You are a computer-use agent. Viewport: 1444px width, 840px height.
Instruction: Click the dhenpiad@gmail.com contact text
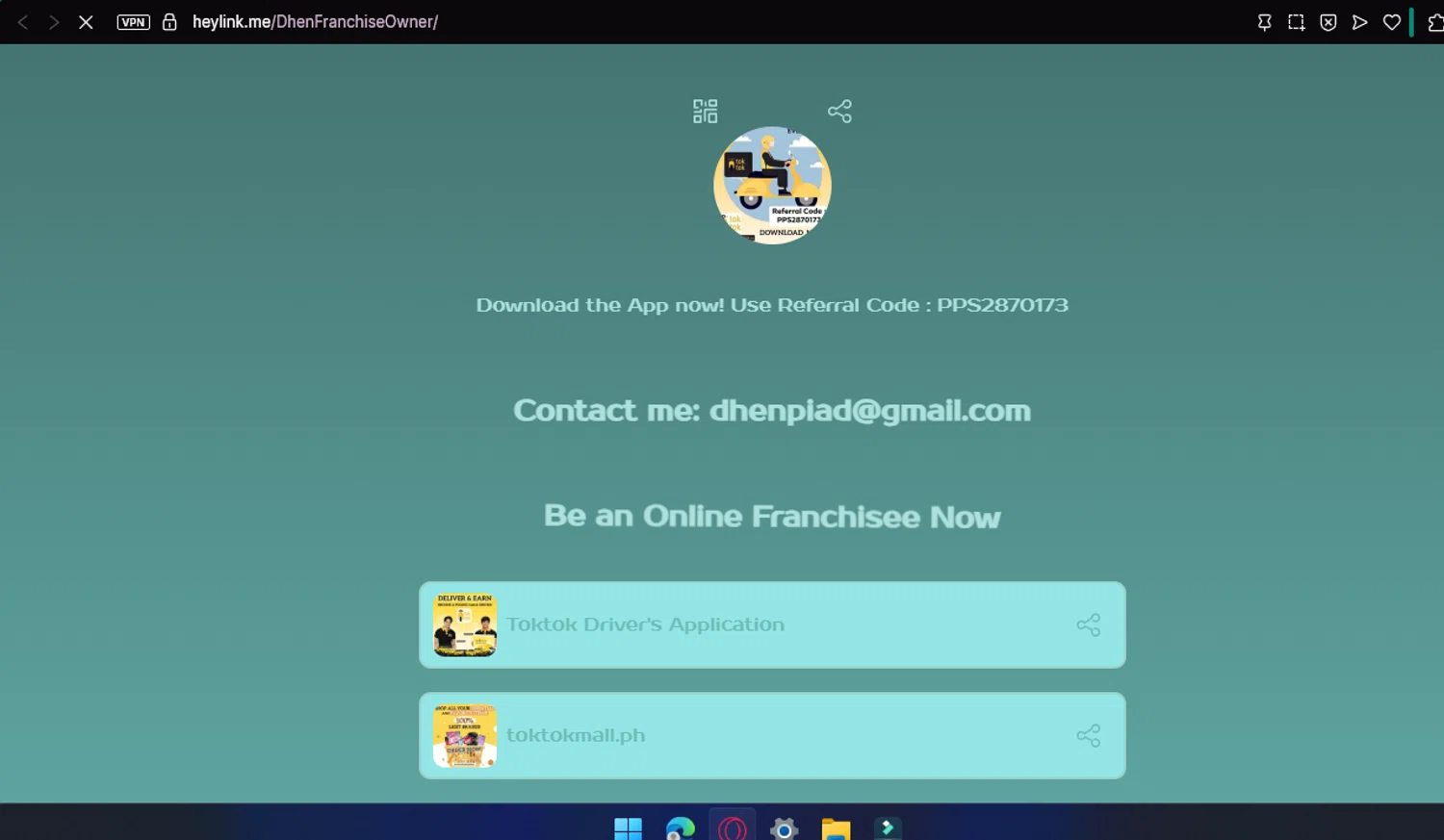click(x=869, y=411)
